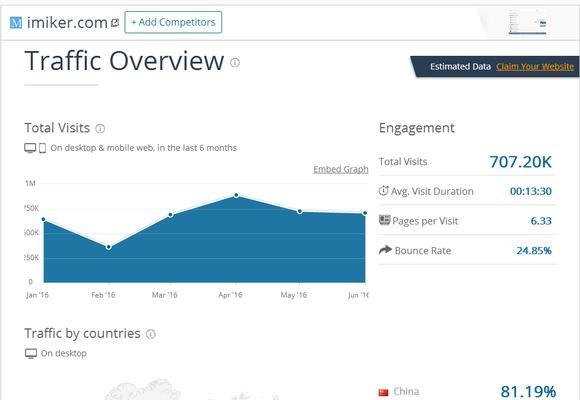Open the Embed Graph link
The height and width of the screenshot is (400, 580).
tap(341, 169)
